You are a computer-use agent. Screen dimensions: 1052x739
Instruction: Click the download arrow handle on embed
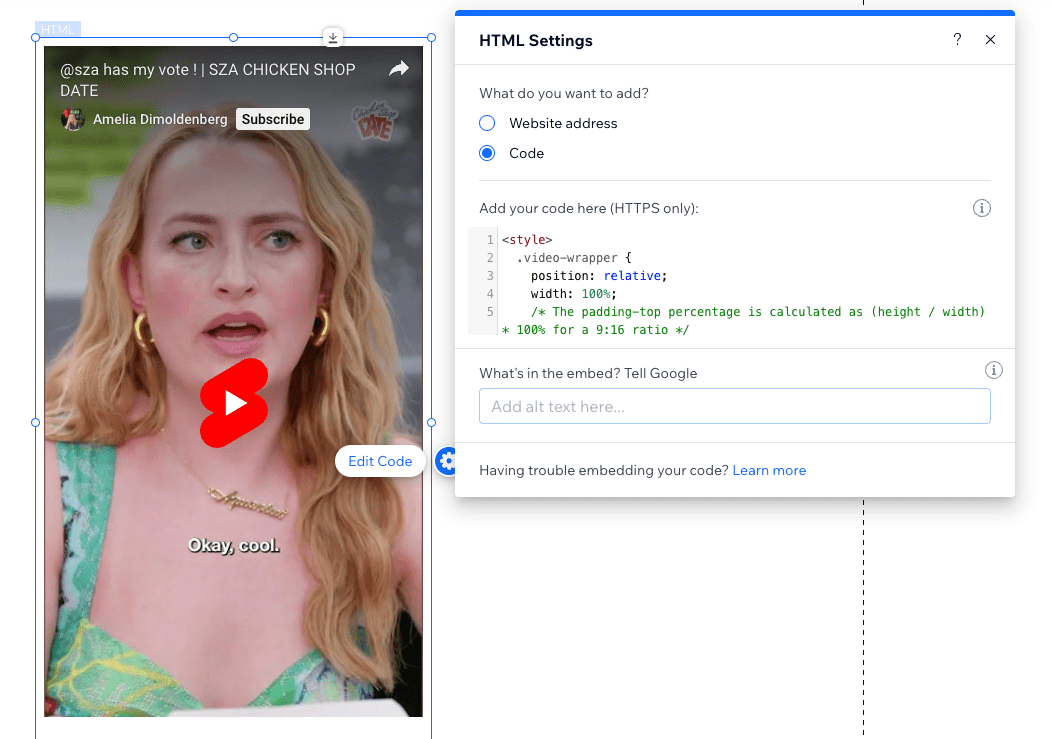click(x=333, y=38)
